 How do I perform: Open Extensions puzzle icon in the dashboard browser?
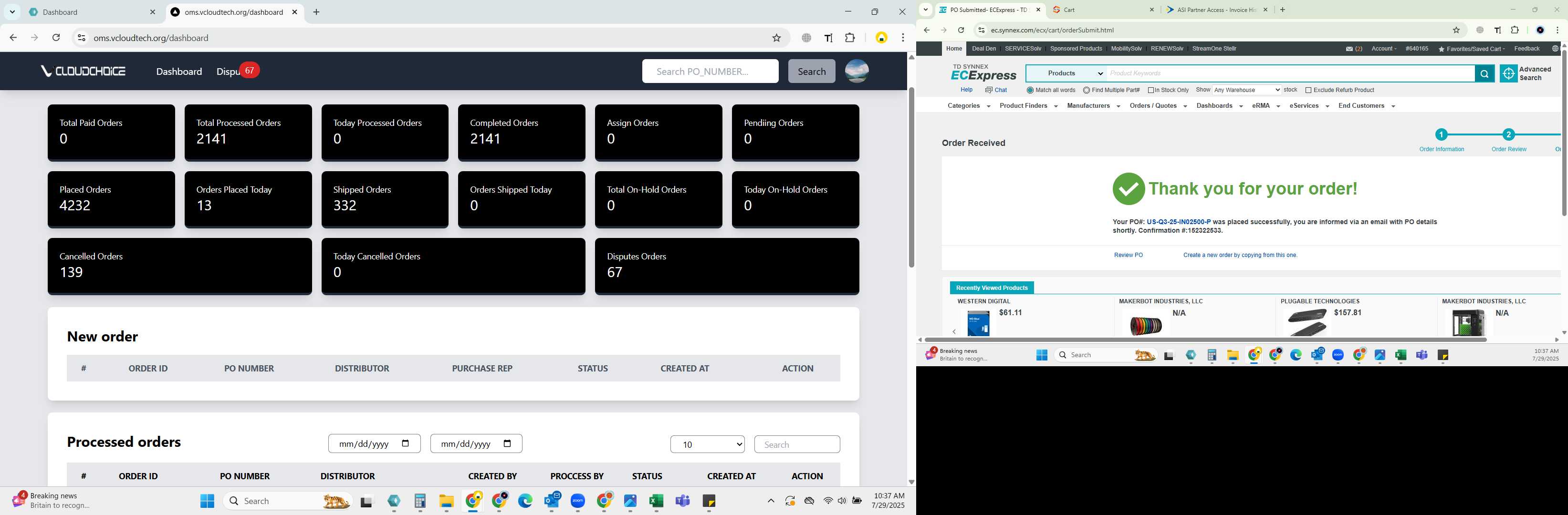click(850, 38)
